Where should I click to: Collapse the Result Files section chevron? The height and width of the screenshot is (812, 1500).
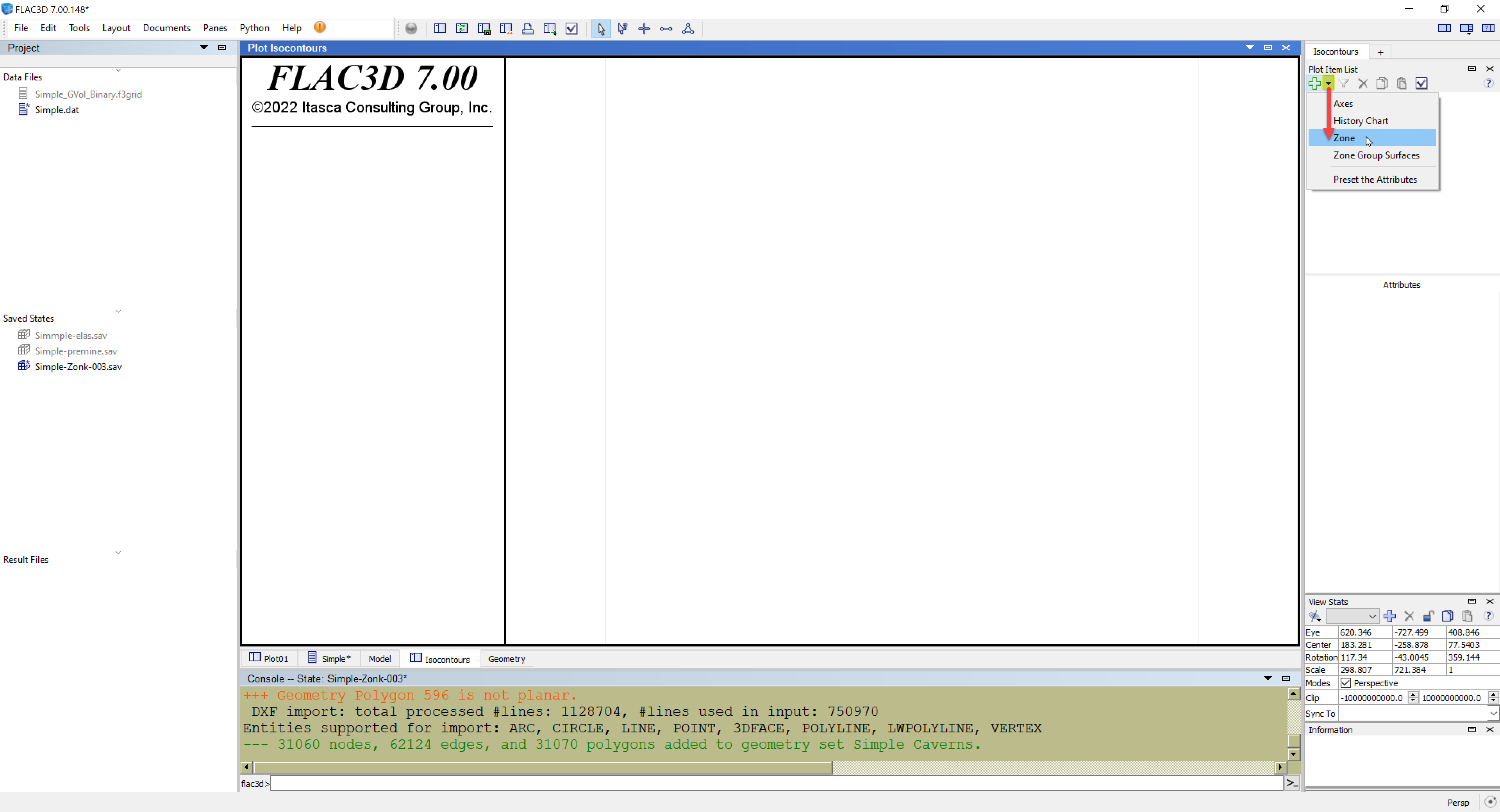(118, 552)
